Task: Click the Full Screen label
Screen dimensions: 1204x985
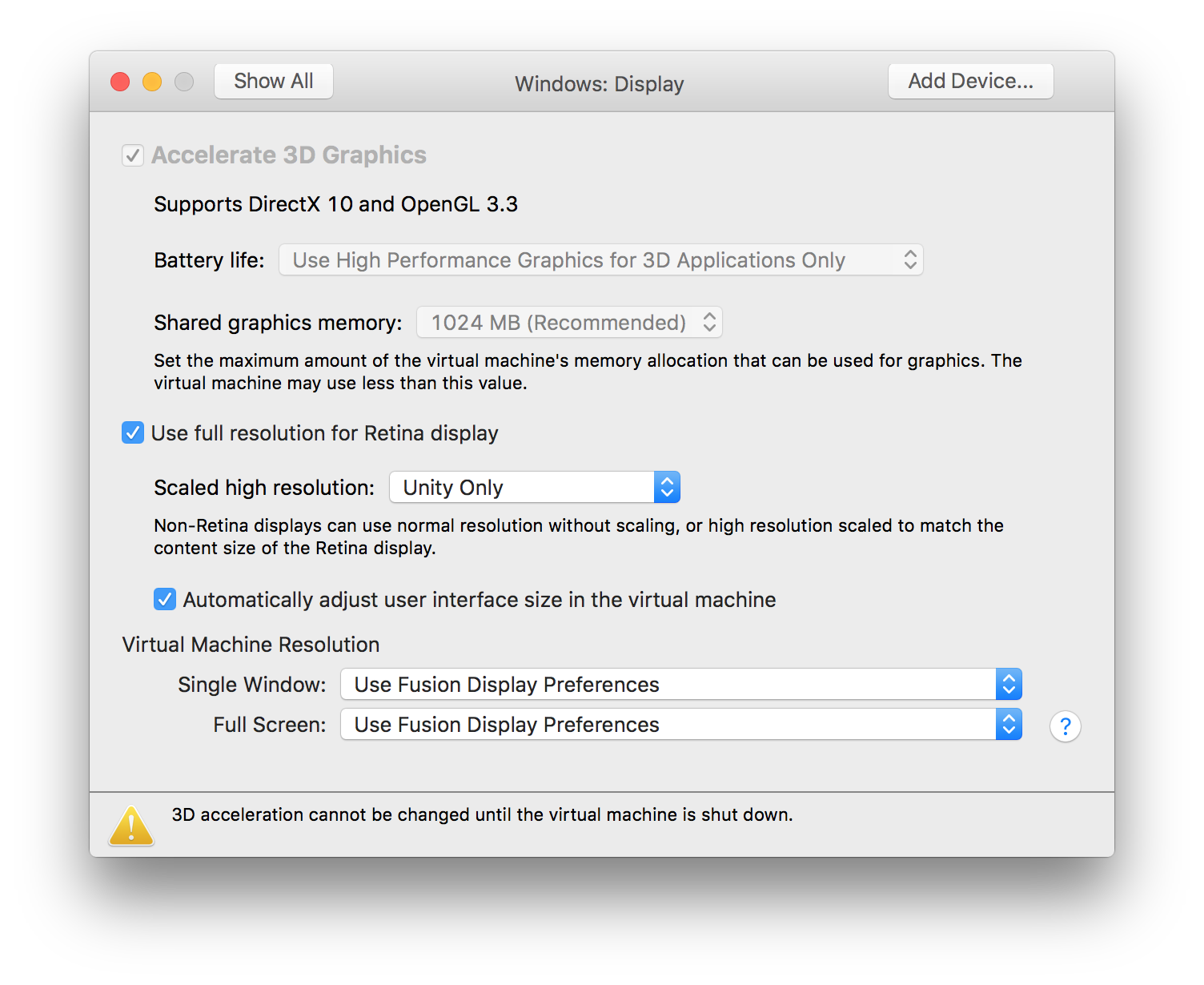Action: point(269,725)
